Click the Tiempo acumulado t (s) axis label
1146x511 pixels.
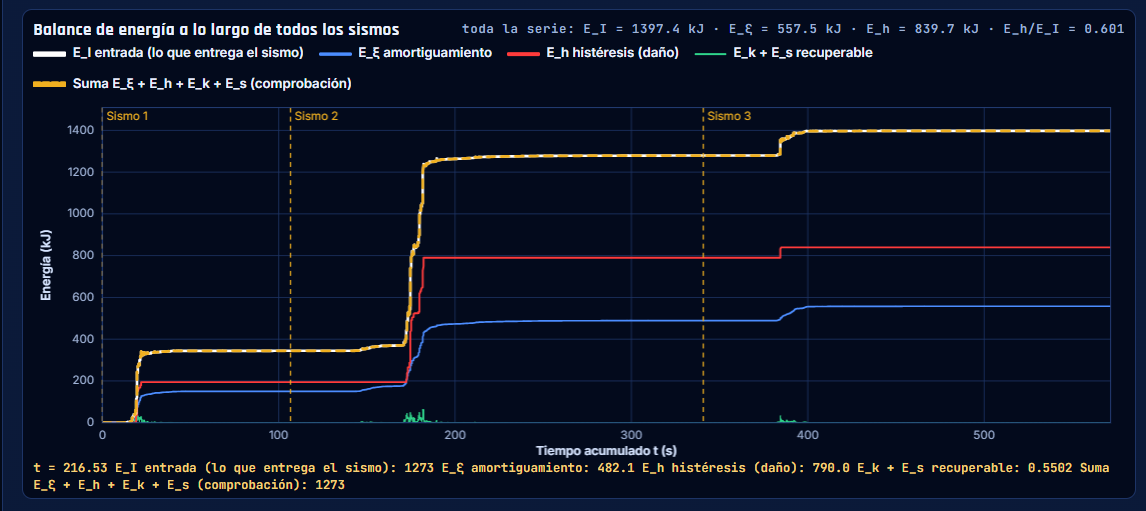click(x=605, y=449)
